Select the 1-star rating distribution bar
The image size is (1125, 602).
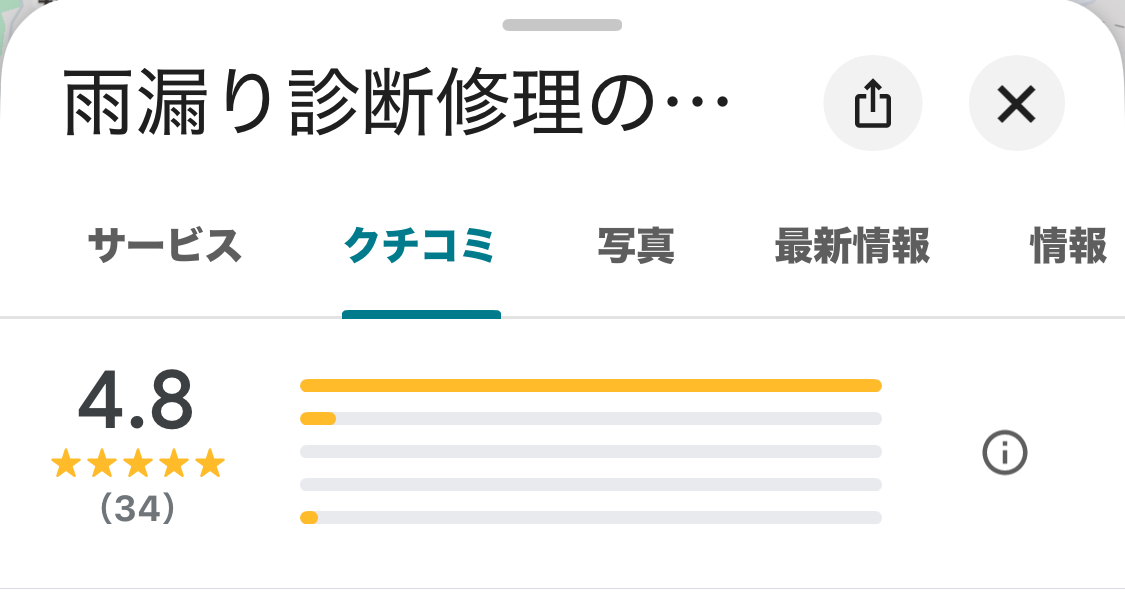coord(590,517)
